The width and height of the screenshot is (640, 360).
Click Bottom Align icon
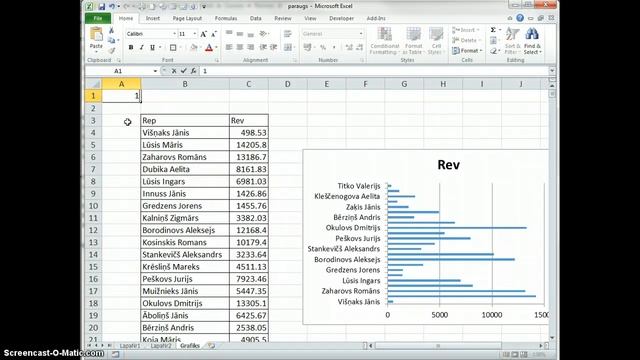click(251, 34)
